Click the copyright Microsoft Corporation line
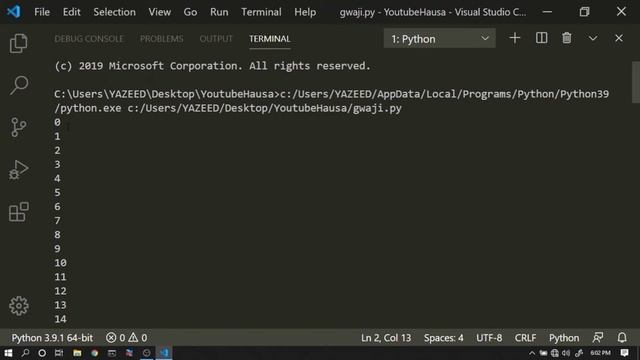The height and width of the screenshot is (360, 640). pos(212,66)
